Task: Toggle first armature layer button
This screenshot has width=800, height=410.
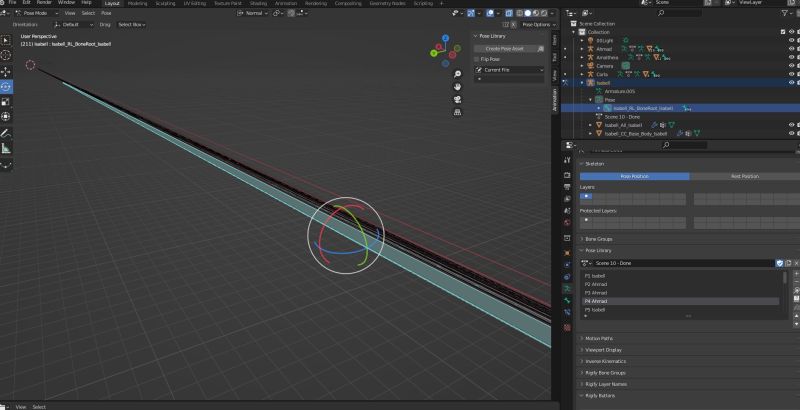Action: tap(586, 196)
